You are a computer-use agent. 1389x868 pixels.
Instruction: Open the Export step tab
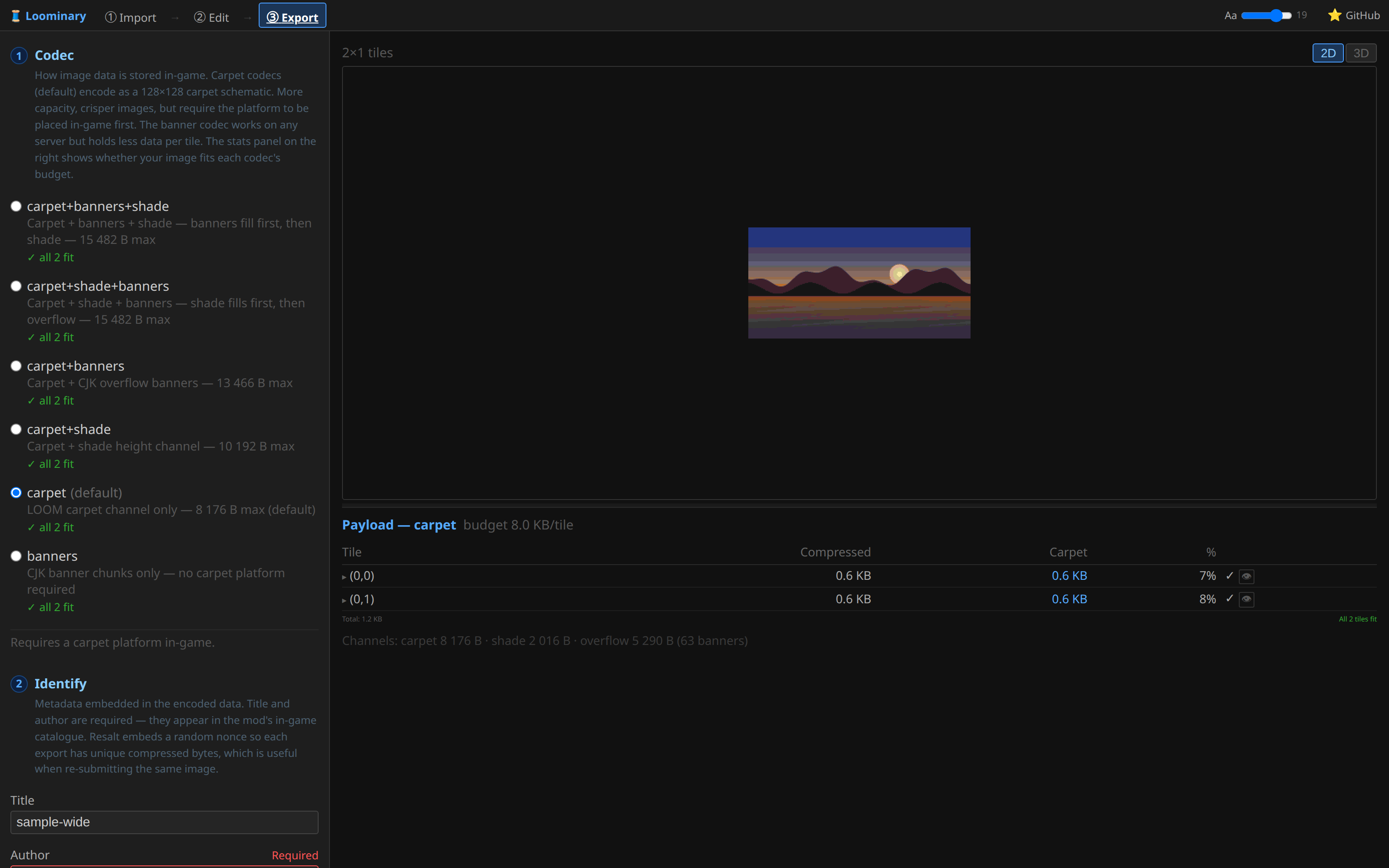pos(292,16)
